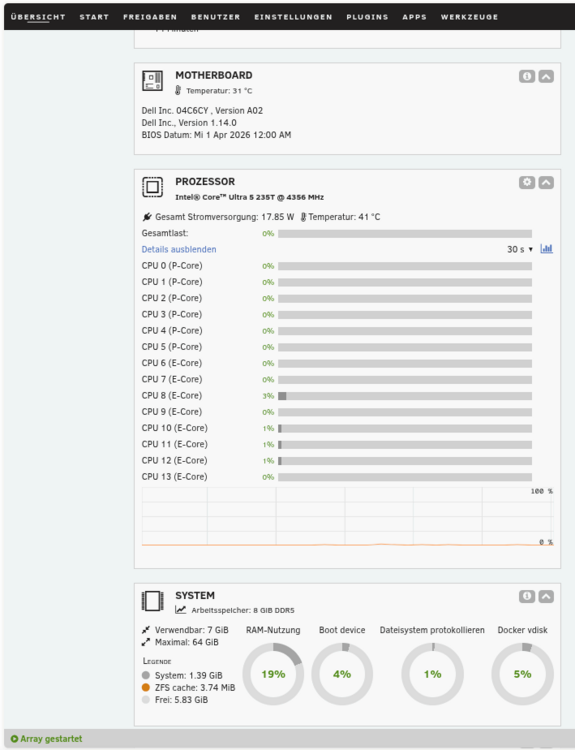This screenshot has height=750, width=575.
Task: Click 'ZFS cache: 3.74 MiB' text
Action: 195,687
